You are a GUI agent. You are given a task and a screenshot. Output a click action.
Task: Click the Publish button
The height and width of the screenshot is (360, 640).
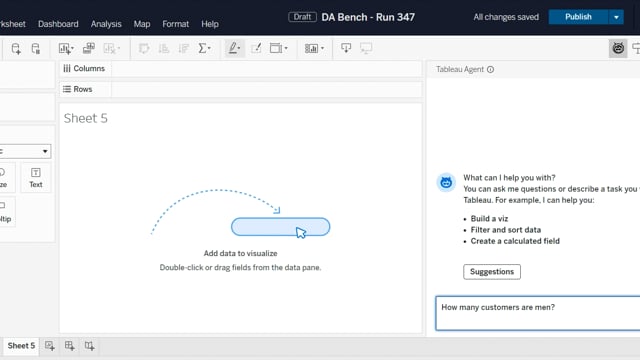578,17
